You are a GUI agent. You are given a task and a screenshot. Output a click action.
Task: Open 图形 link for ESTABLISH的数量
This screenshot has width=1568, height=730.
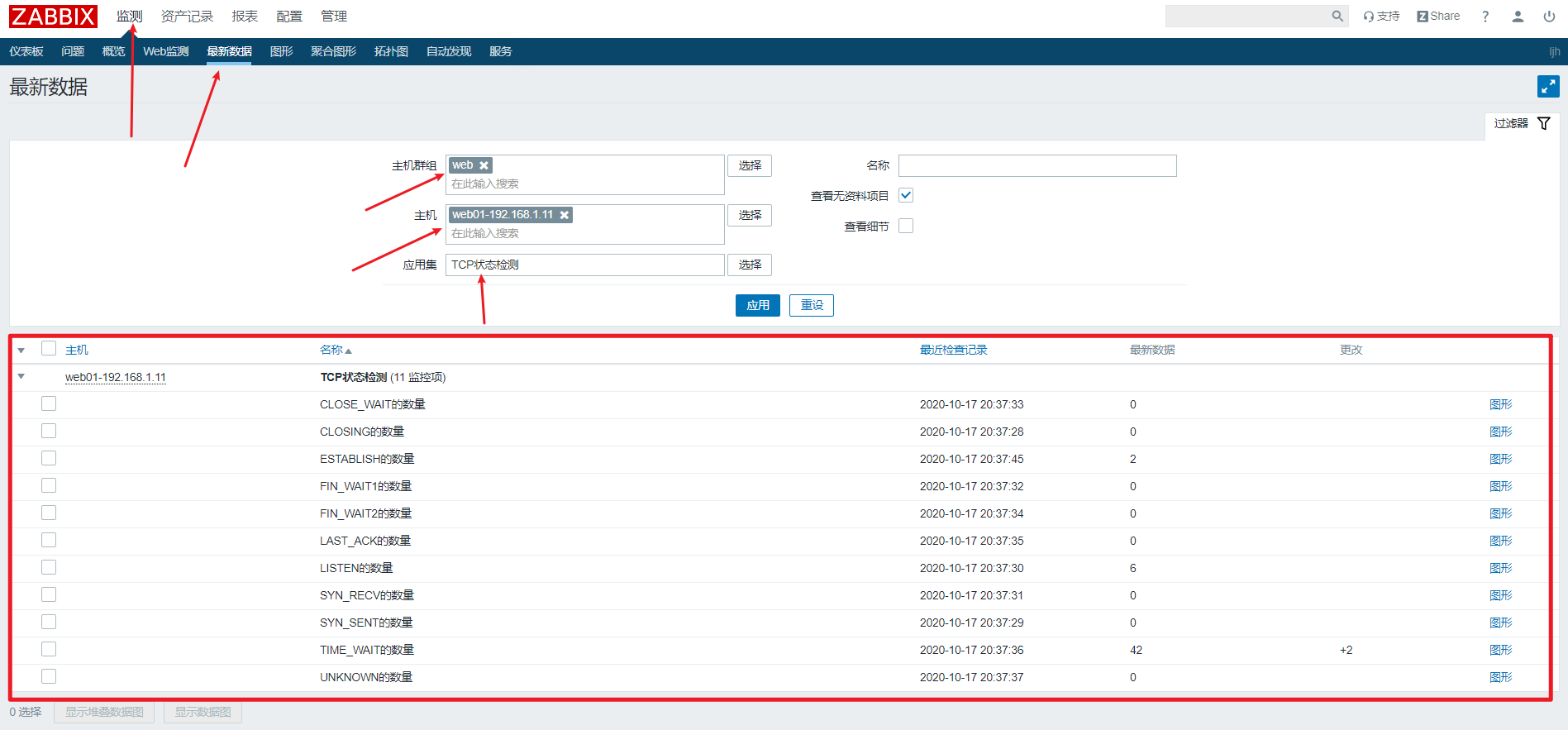click(x=1501, y=459)
